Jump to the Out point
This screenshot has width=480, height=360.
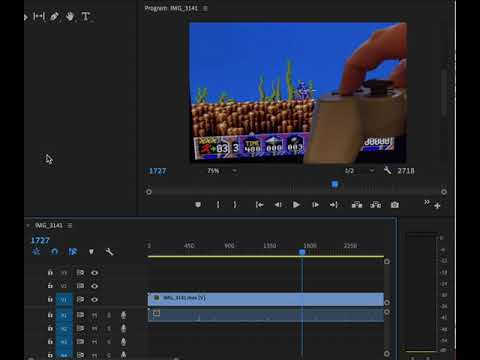coord(334,205)
